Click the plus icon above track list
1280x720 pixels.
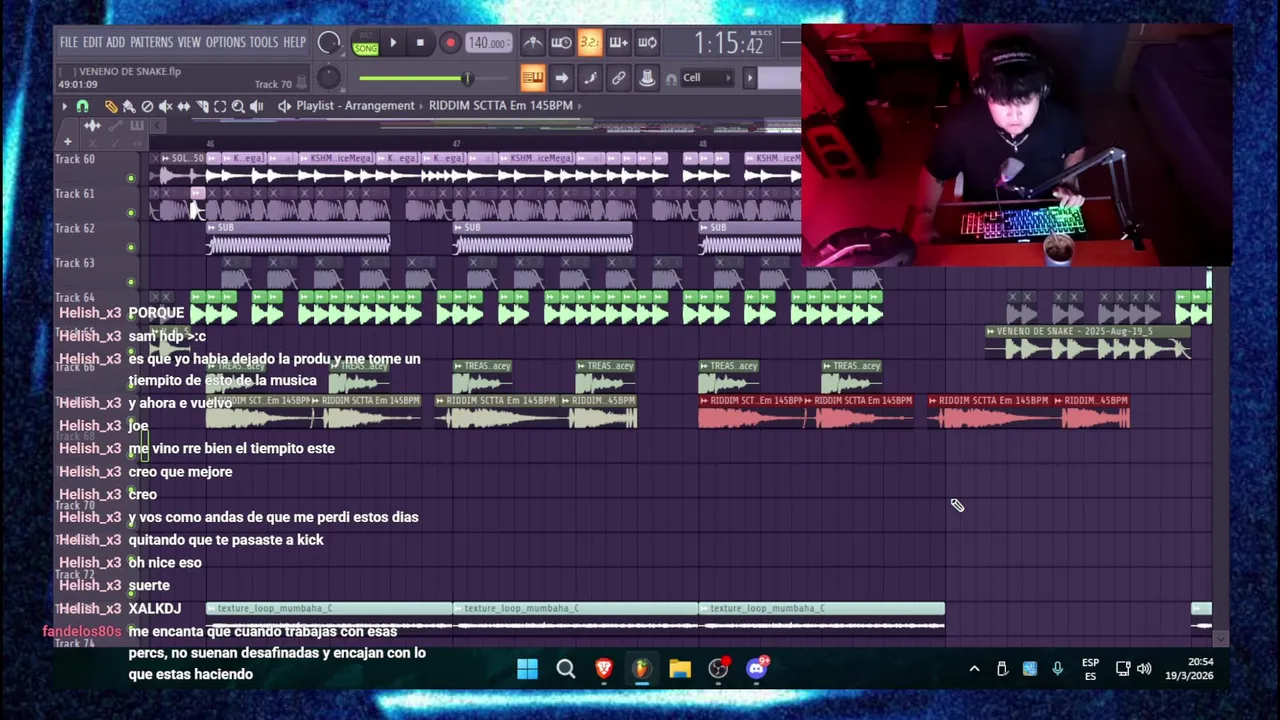click(x=67, y=141)
